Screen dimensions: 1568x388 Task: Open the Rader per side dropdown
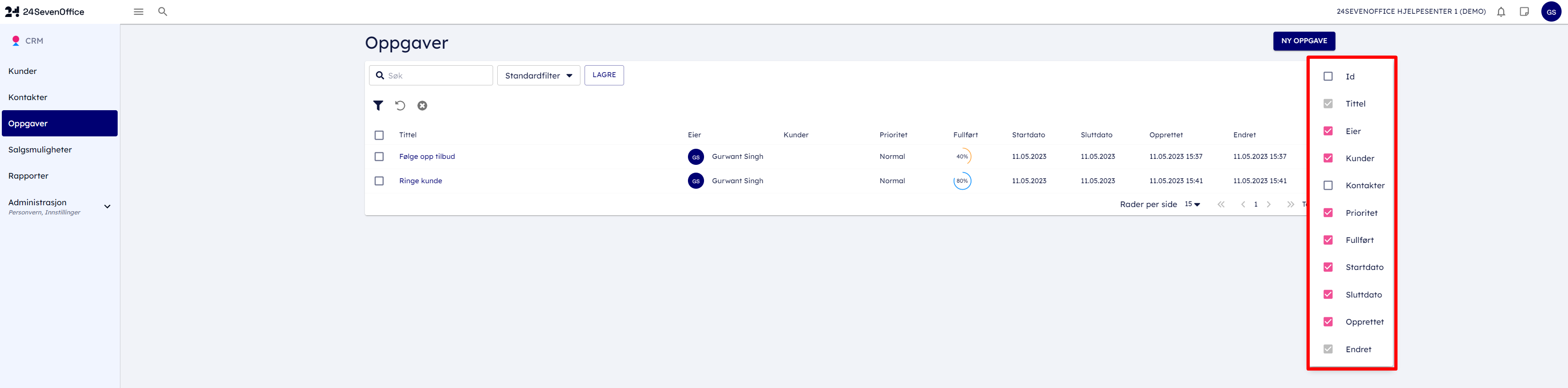(1192, 204)
